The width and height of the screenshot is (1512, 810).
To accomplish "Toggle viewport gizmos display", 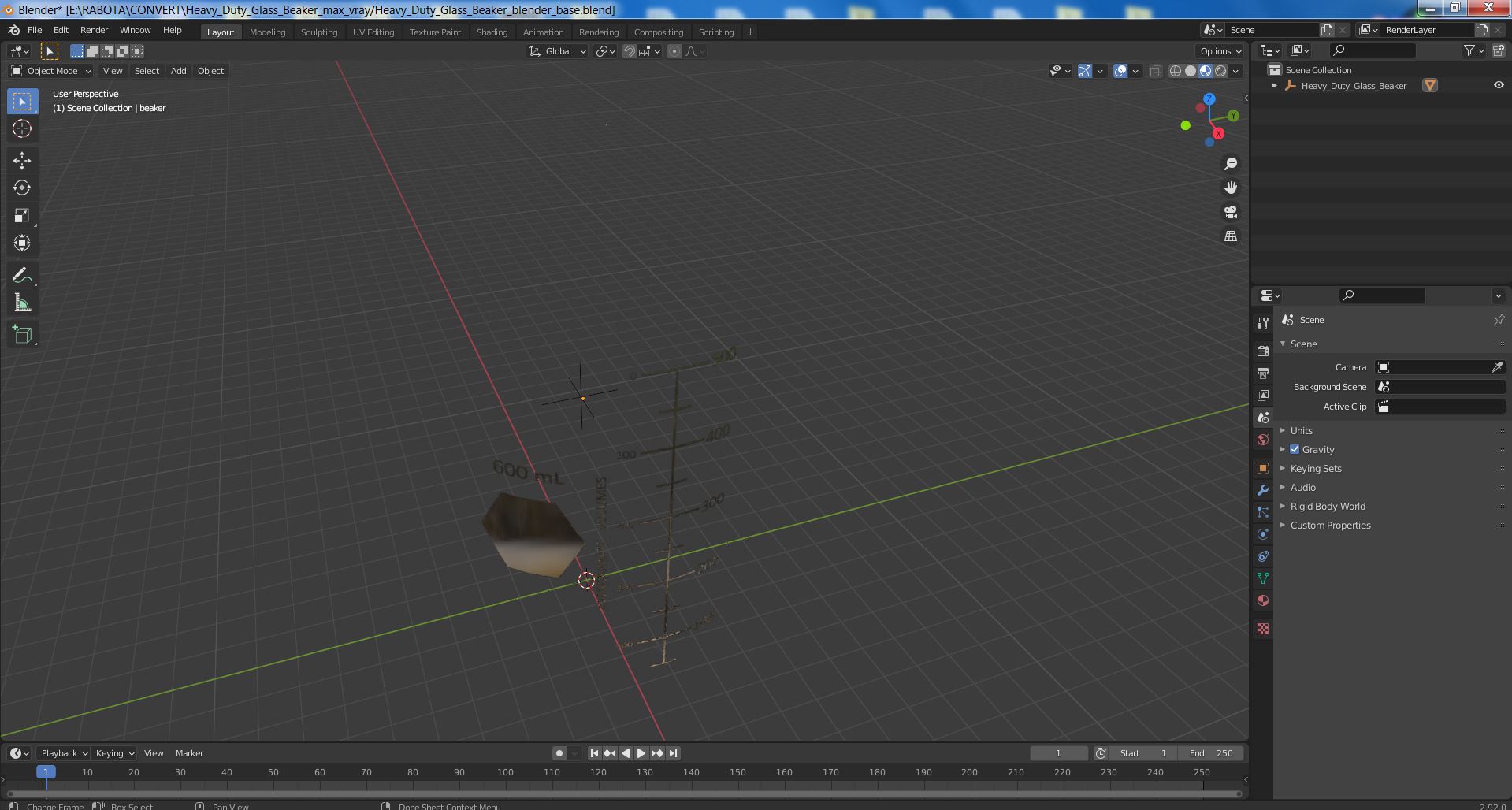I will point(1085,71).
